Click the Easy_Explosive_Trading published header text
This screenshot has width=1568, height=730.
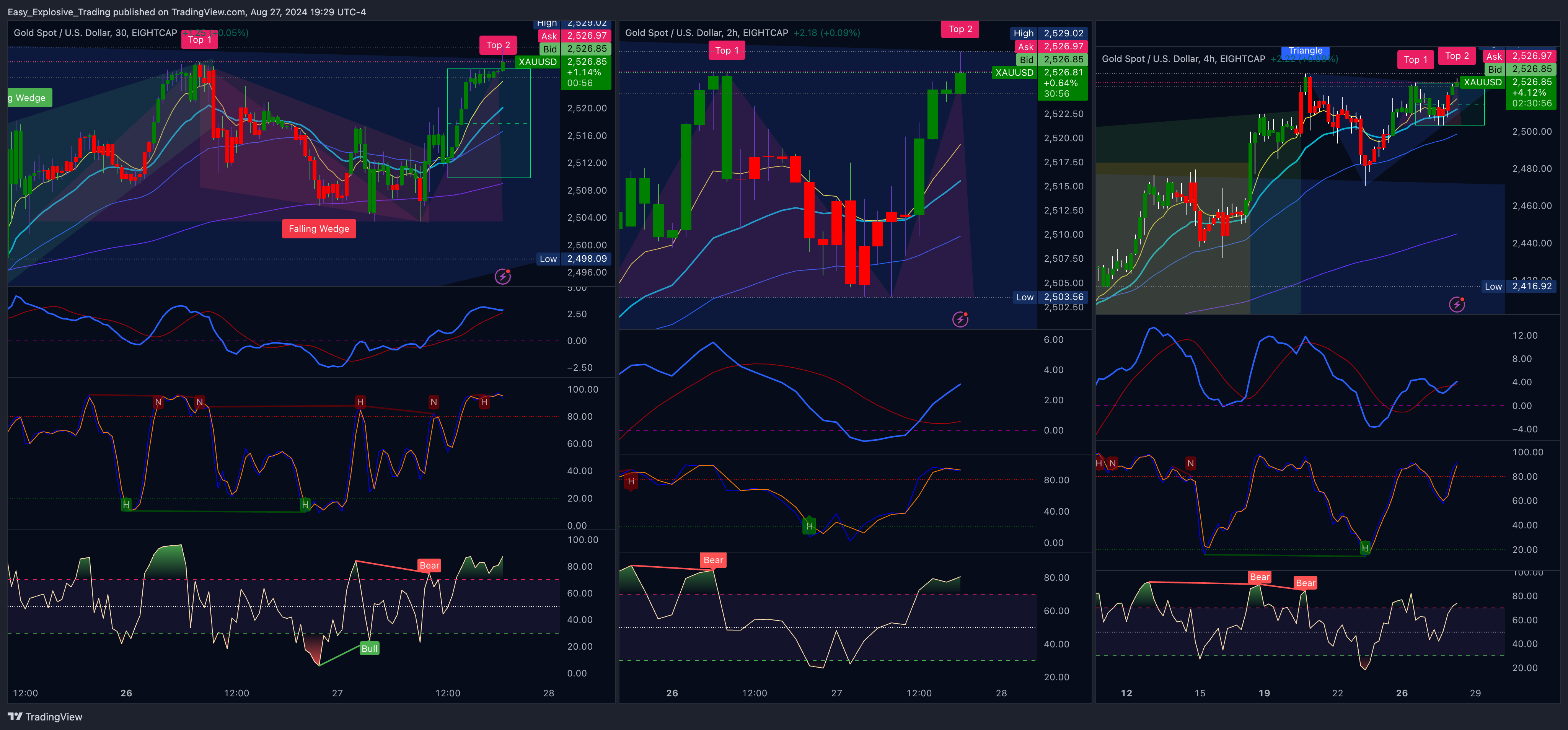point(186,12)
